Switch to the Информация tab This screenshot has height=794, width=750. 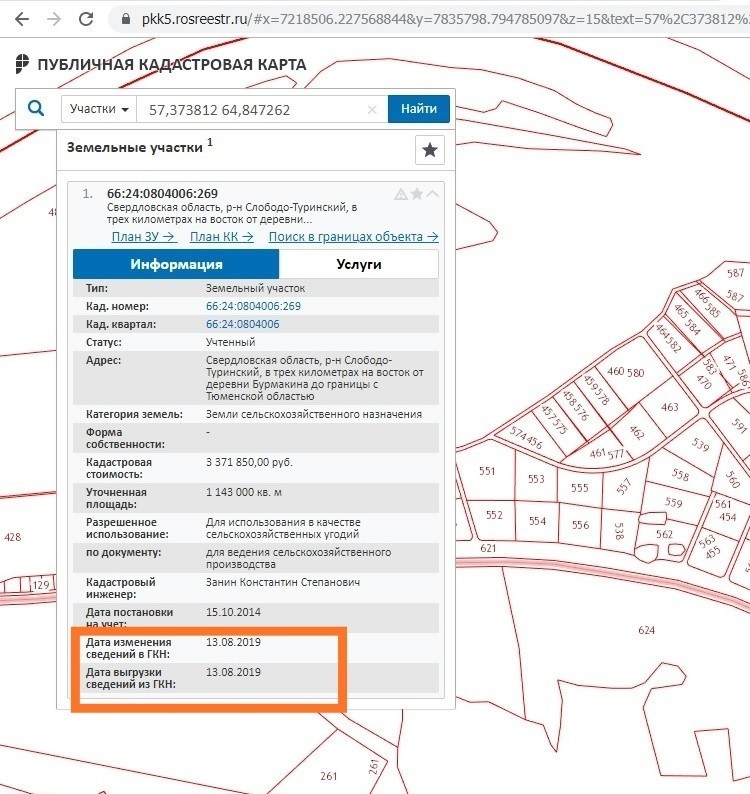(x=176, y=264)
